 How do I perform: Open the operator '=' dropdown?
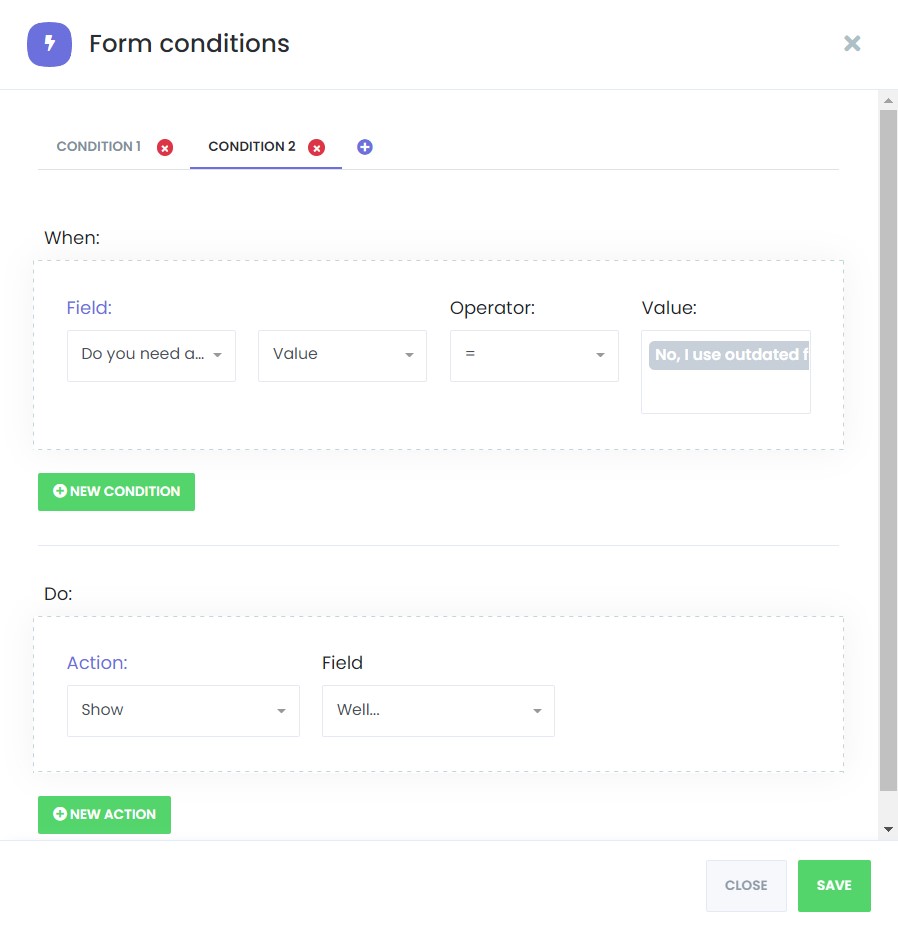[x=534, y=356]
